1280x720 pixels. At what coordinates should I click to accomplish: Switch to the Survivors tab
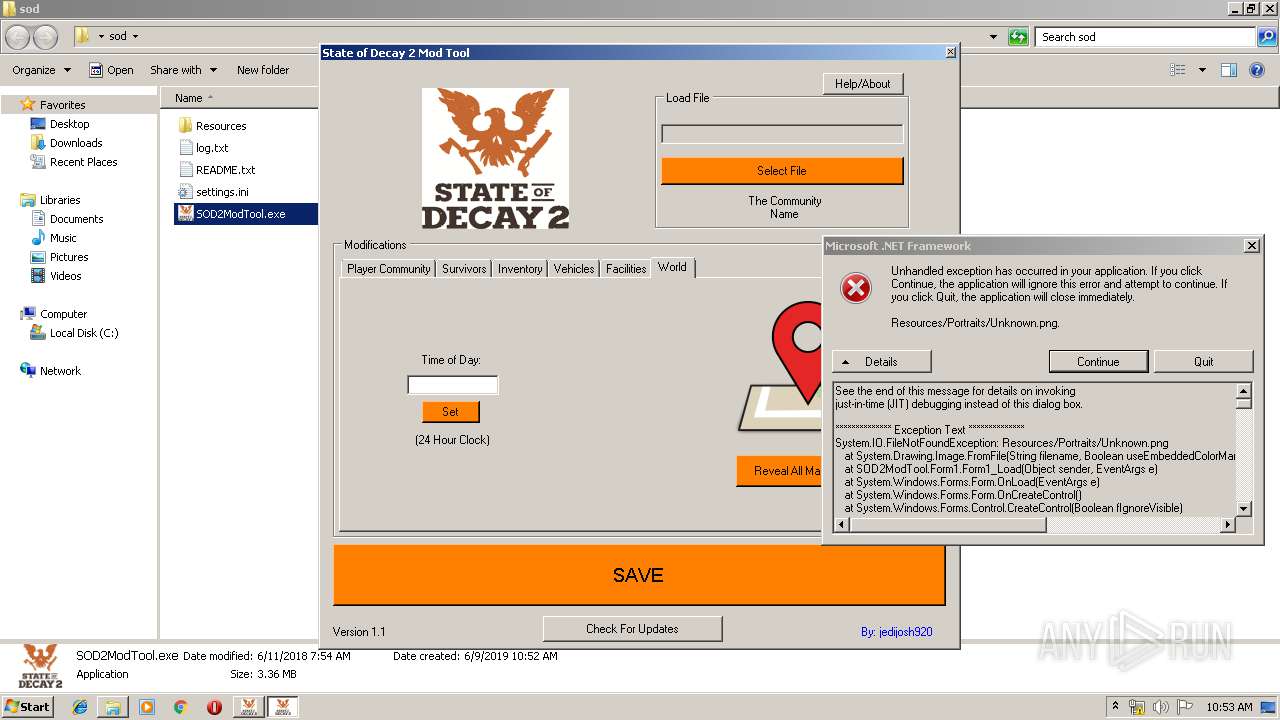464,269
